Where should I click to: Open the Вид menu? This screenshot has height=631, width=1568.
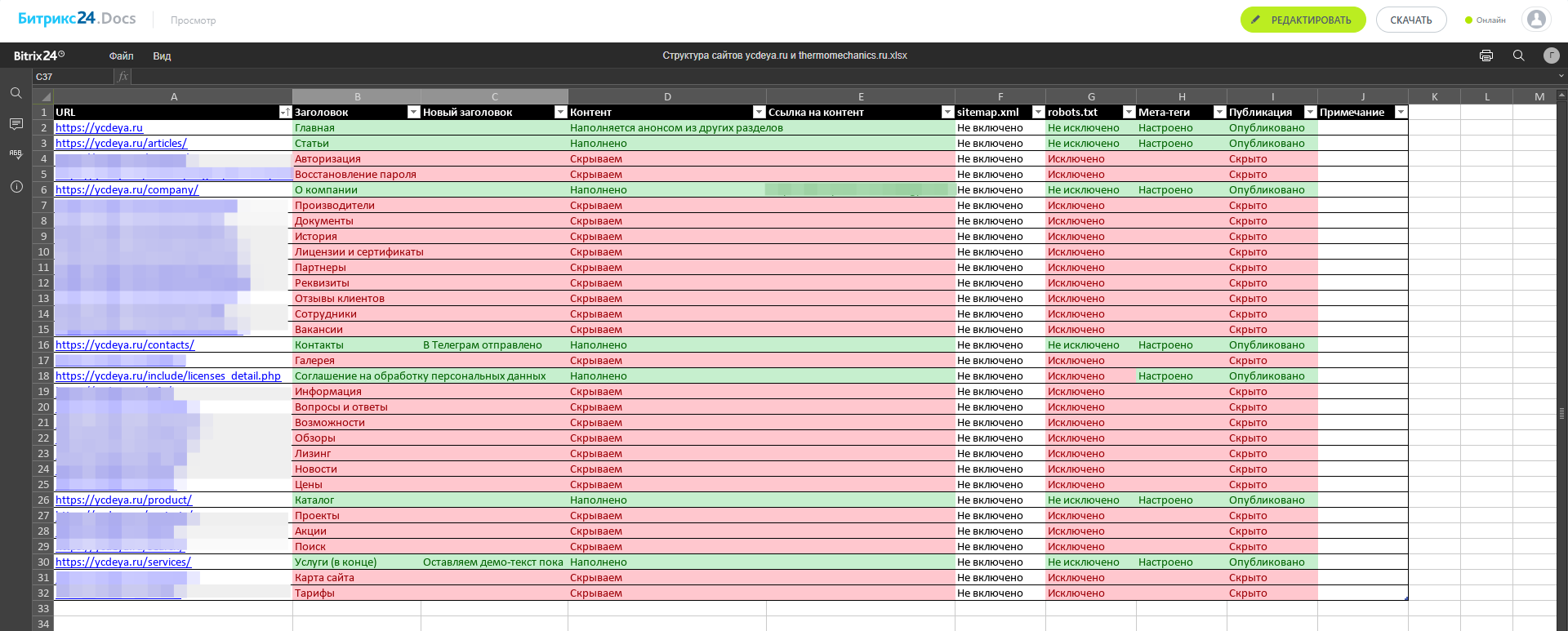[162, 56]
